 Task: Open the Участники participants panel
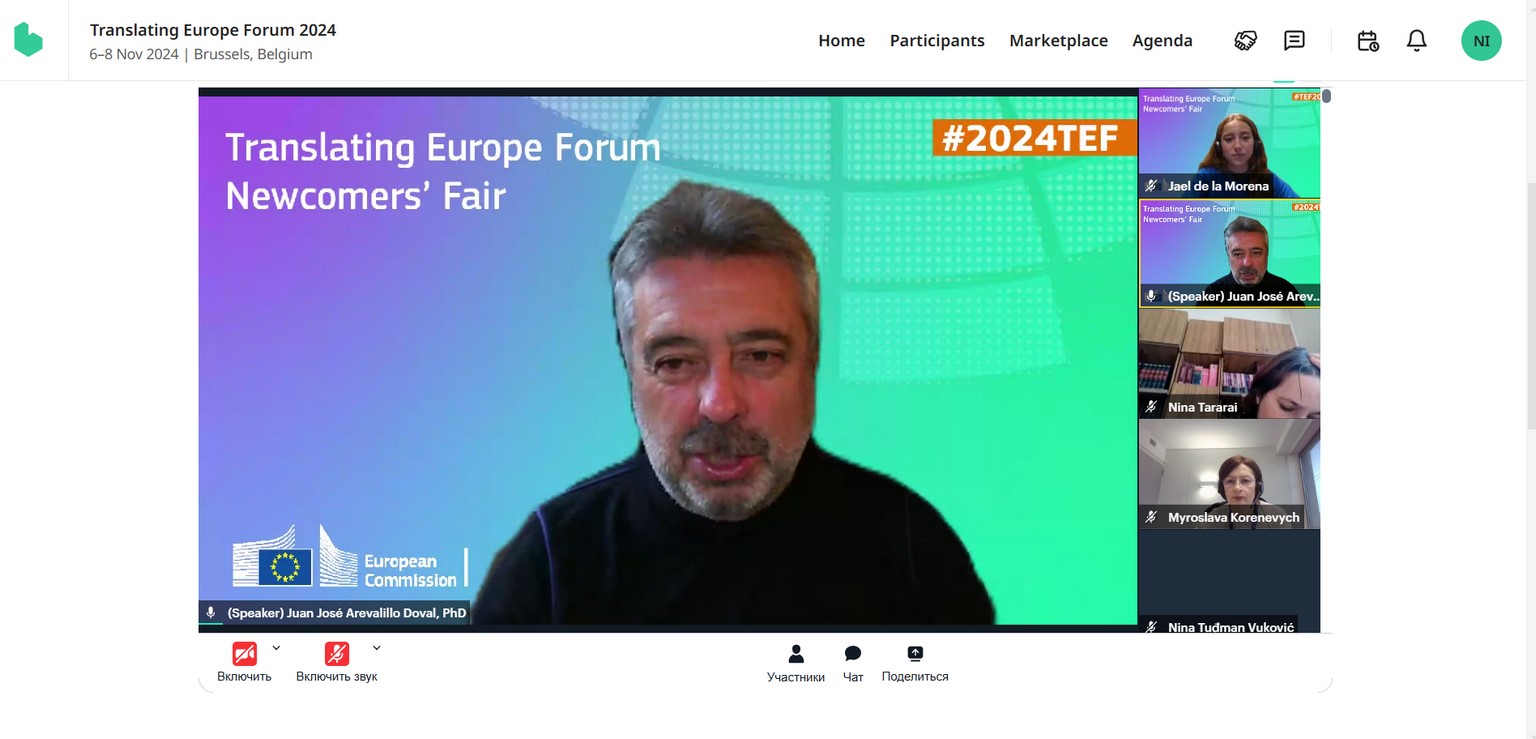[796, 664]
